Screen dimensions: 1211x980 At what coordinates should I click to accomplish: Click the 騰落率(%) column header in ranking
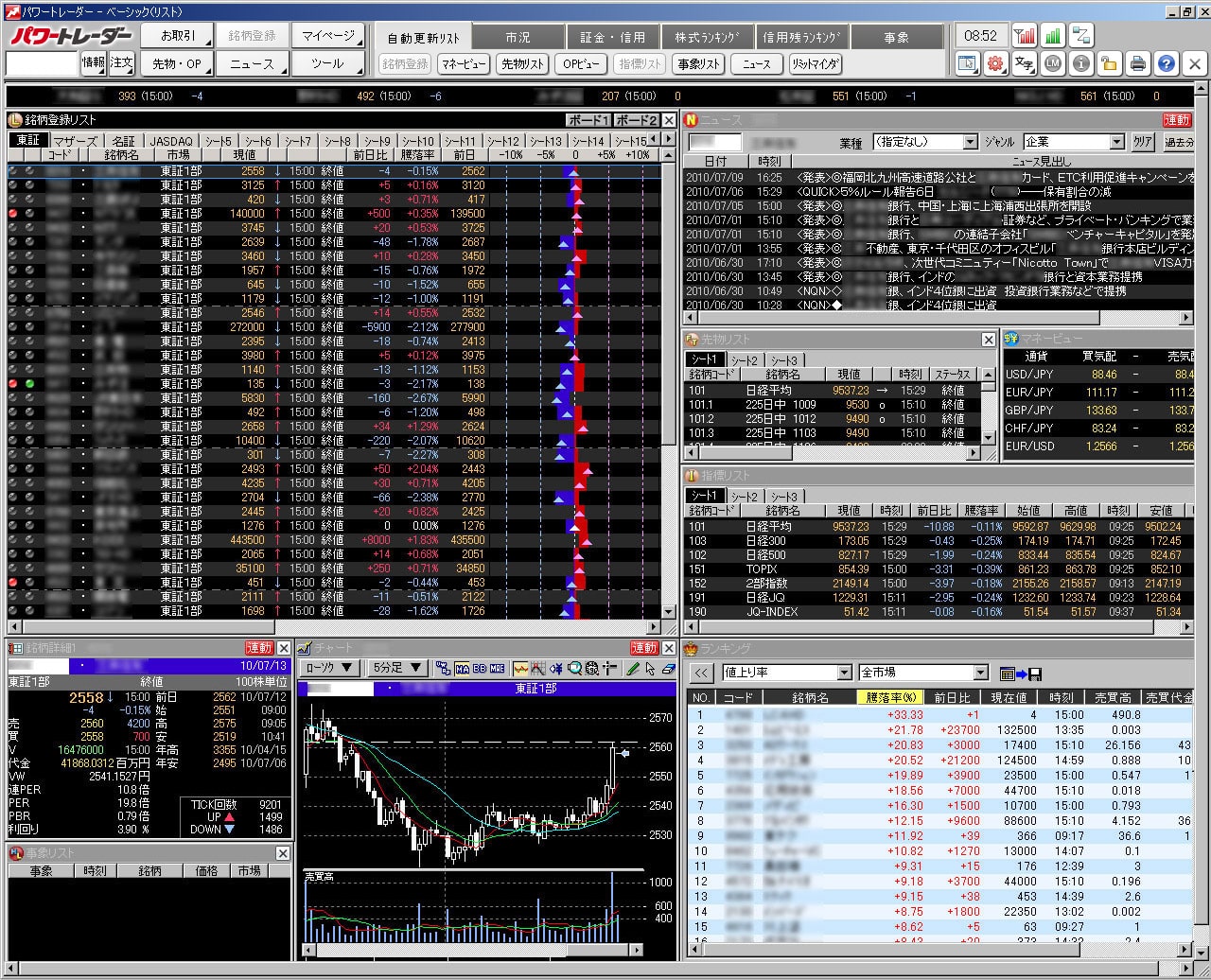coord(888,697)
